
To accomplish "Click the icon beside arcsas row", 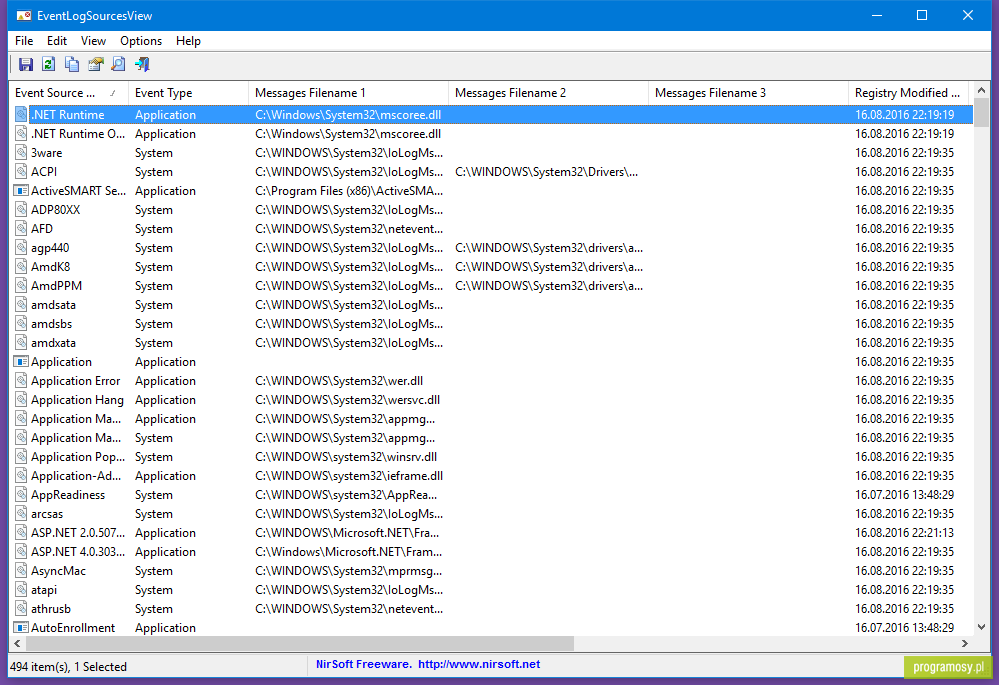I will pos(21,514).
